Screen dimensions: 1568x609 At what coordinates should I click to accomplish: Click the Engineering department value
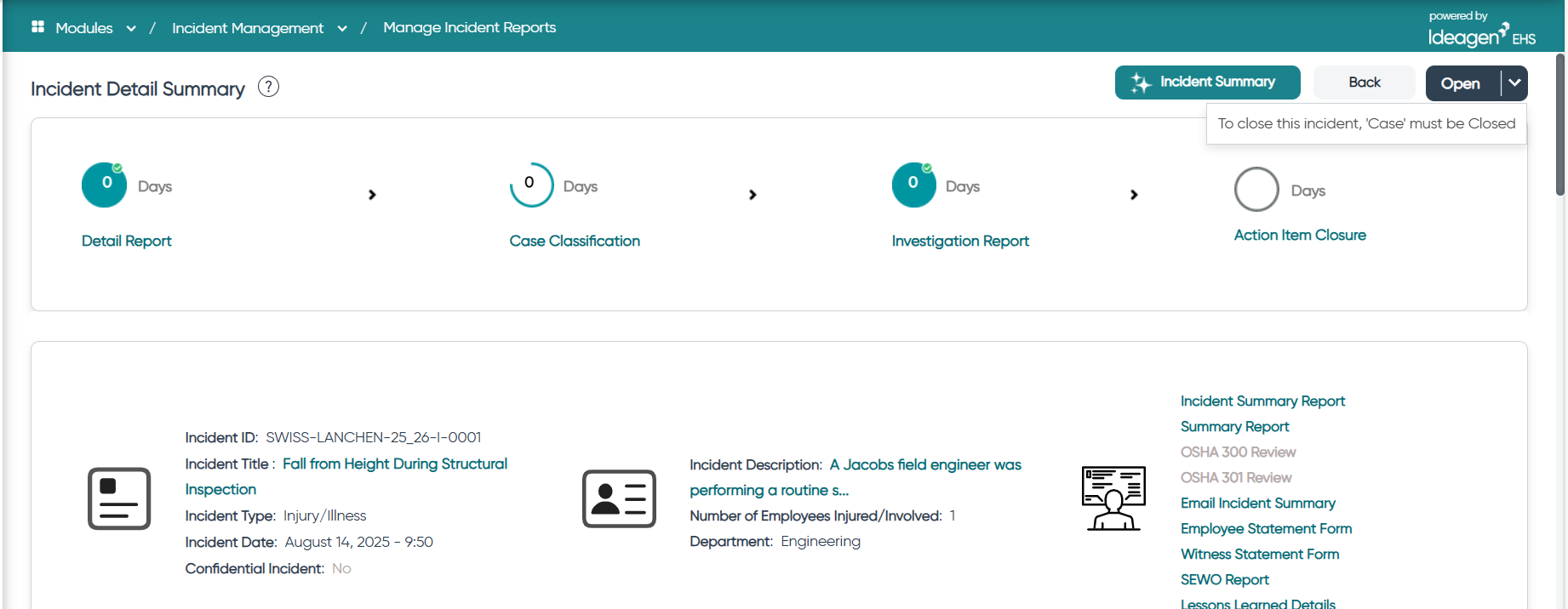821,541
